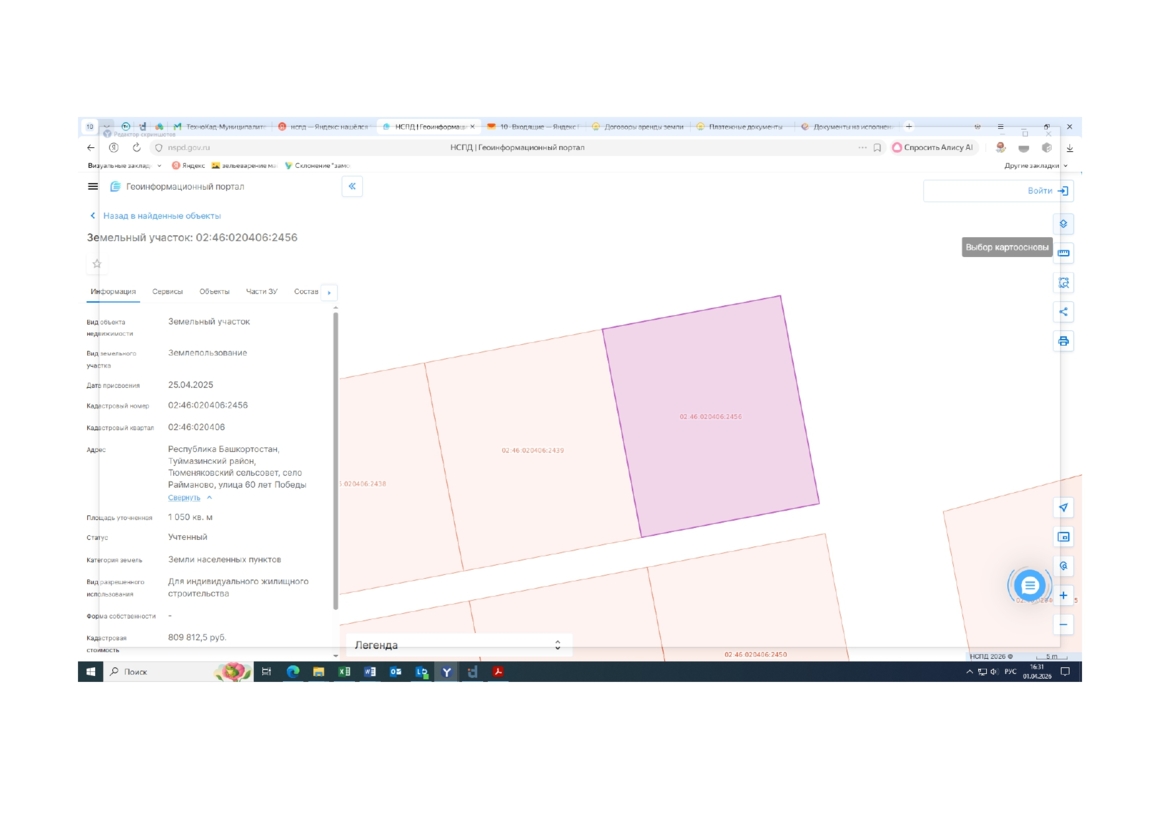The height and width of the screenshot is (820, 1160).
Task: Zoom out with the minus button
Action: (x=1063, y=625)
